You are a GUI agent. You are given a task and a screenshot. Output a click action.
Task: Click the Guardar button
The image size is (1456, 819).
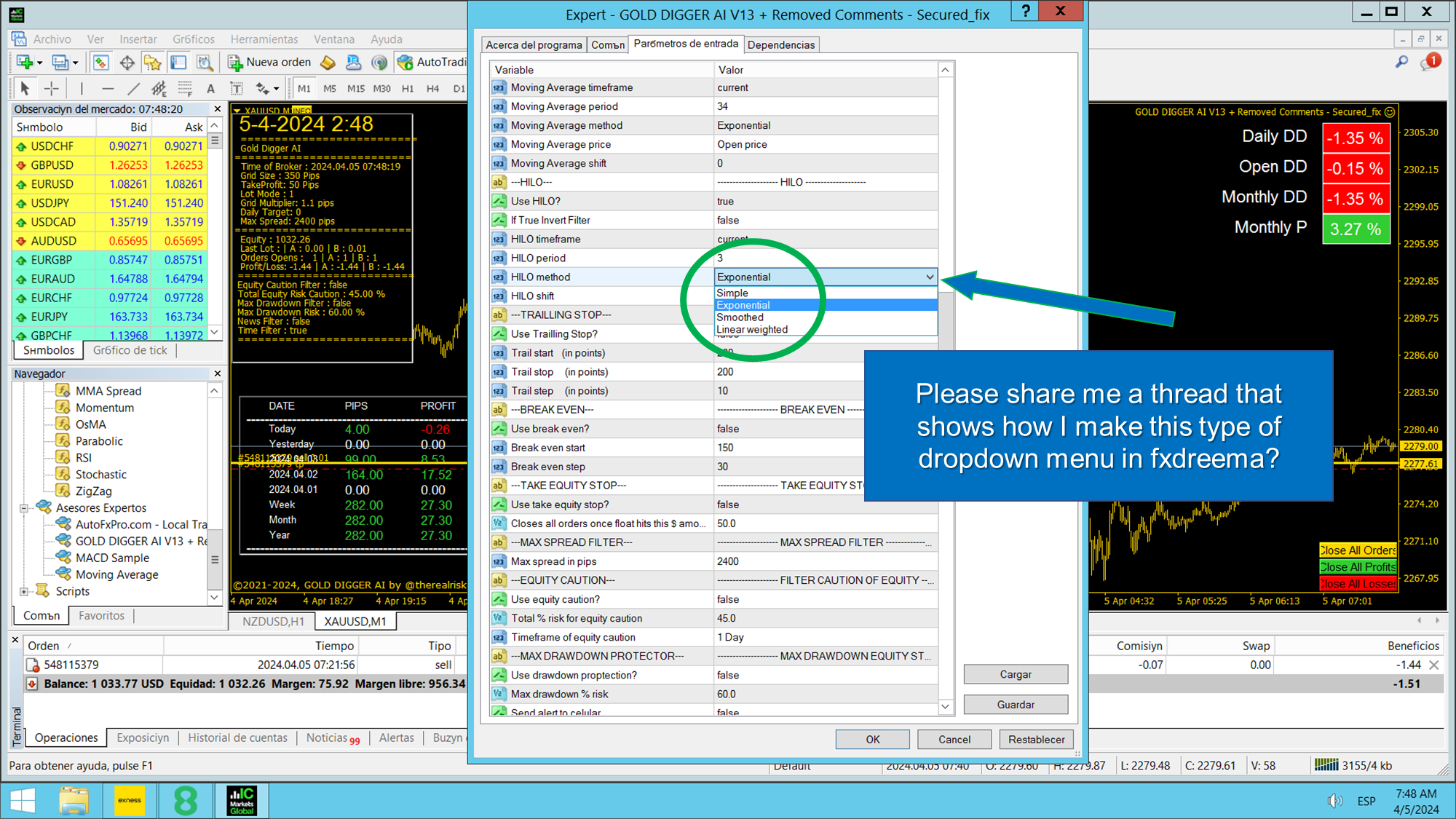[x=1016, y=705]
